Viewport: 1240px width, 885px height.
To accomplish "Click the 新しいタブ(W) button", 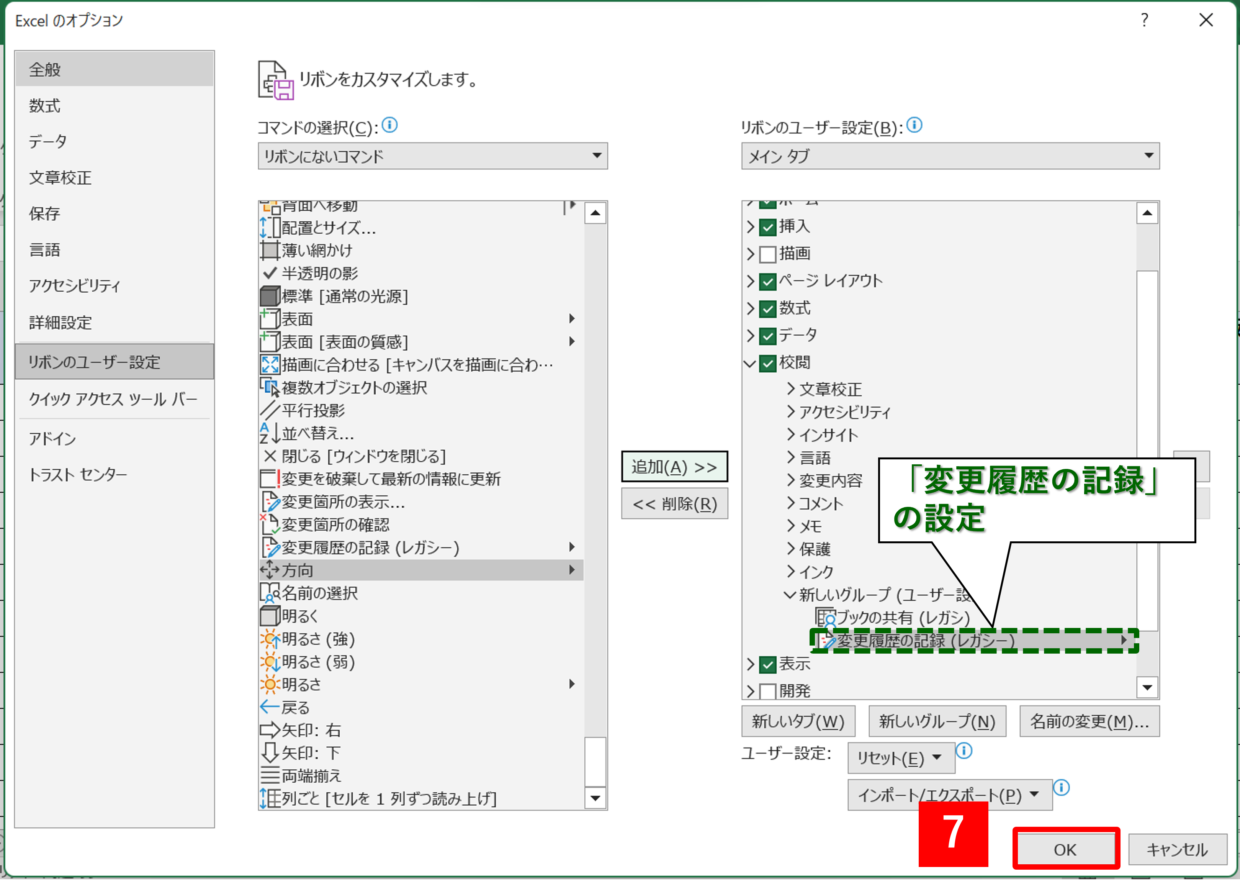I will (798, 721).
